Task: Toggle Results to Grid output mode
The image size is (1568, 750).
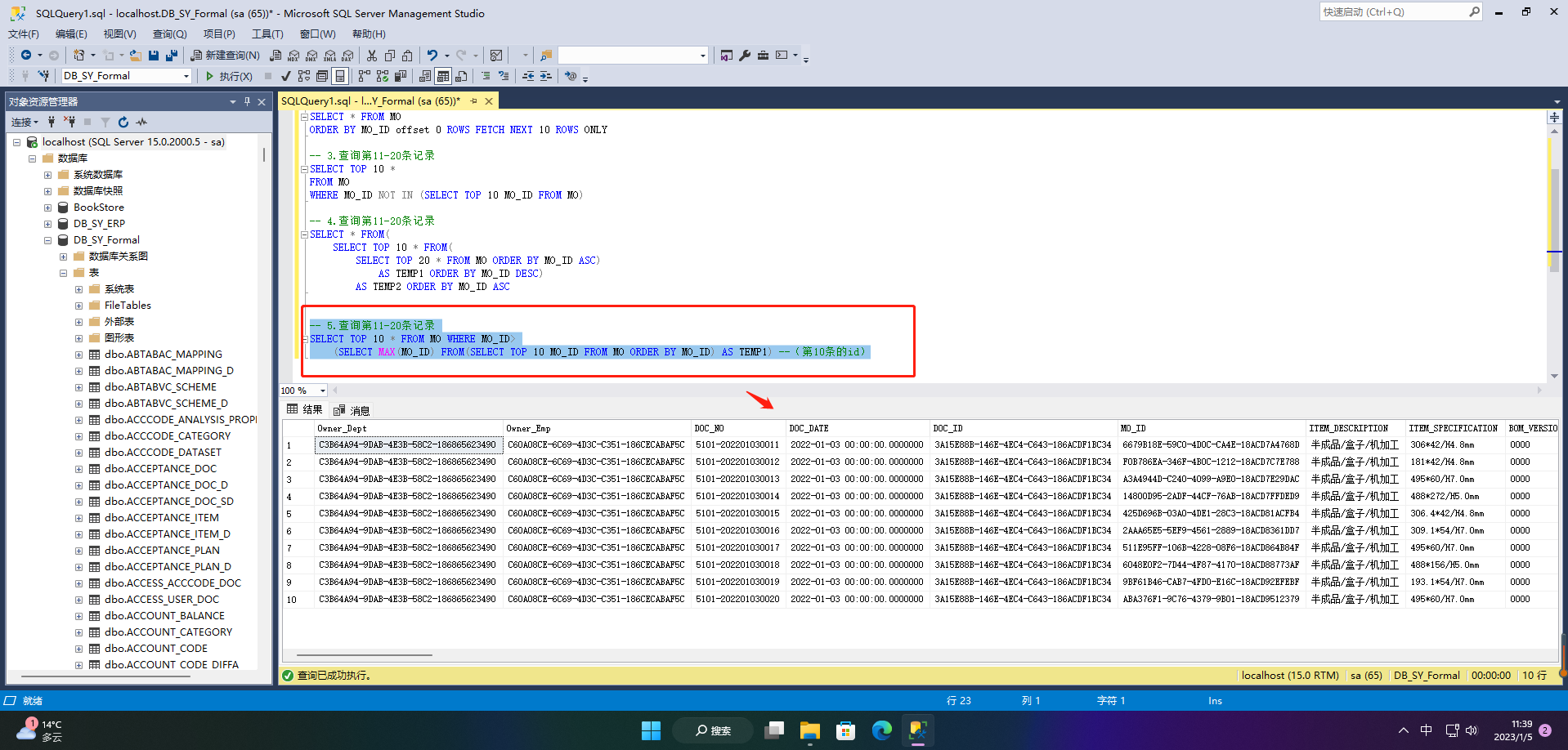Action: click(443, 76)
